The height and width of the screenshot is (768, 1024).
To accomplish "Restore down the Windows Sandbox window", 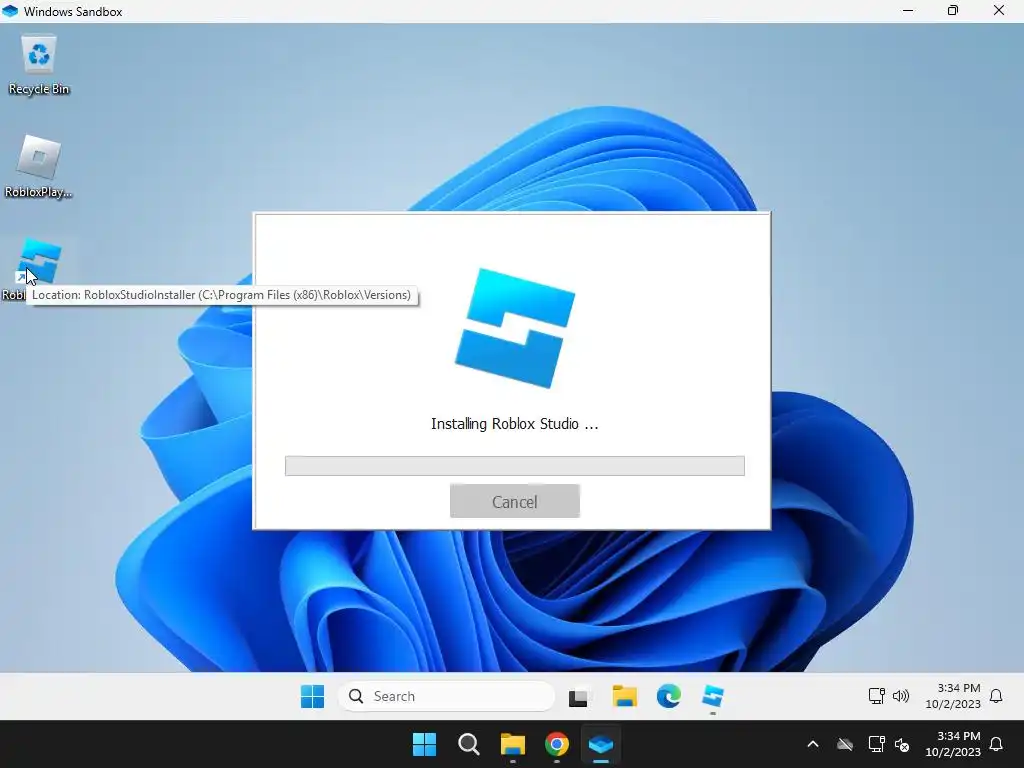I will pyautogui.click(x=953, y=10).
